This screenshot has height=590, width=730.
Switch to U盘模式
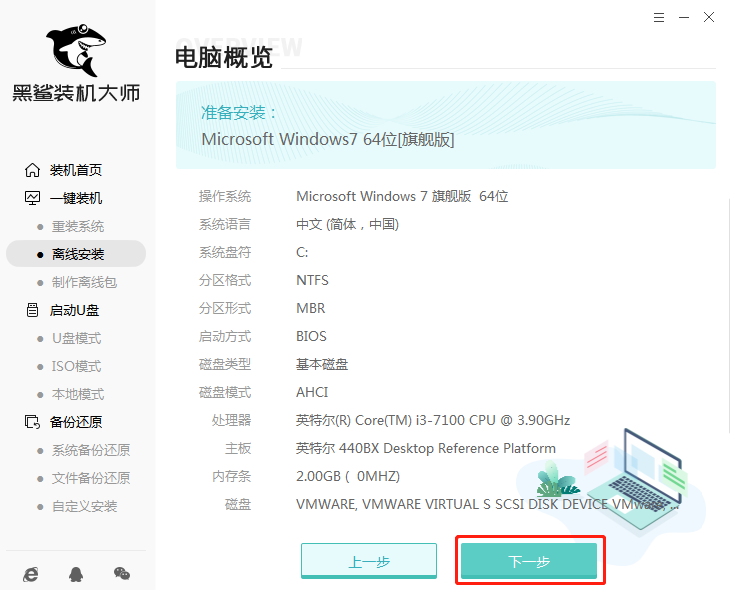pos(76,338)
